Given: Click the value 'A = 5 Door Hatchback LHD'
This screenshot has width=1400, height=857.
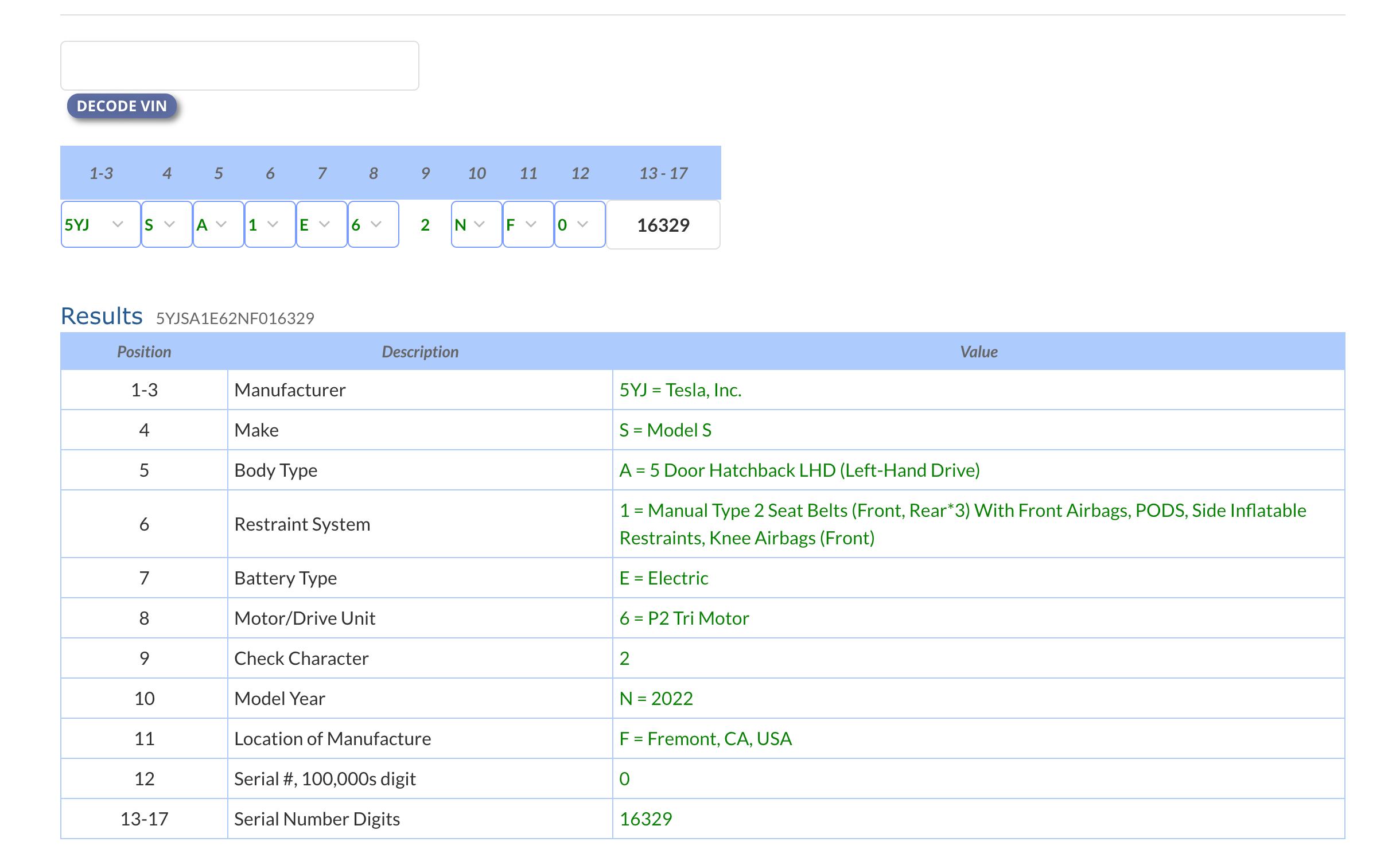Looking at the screenshot, I should (800, 470).
